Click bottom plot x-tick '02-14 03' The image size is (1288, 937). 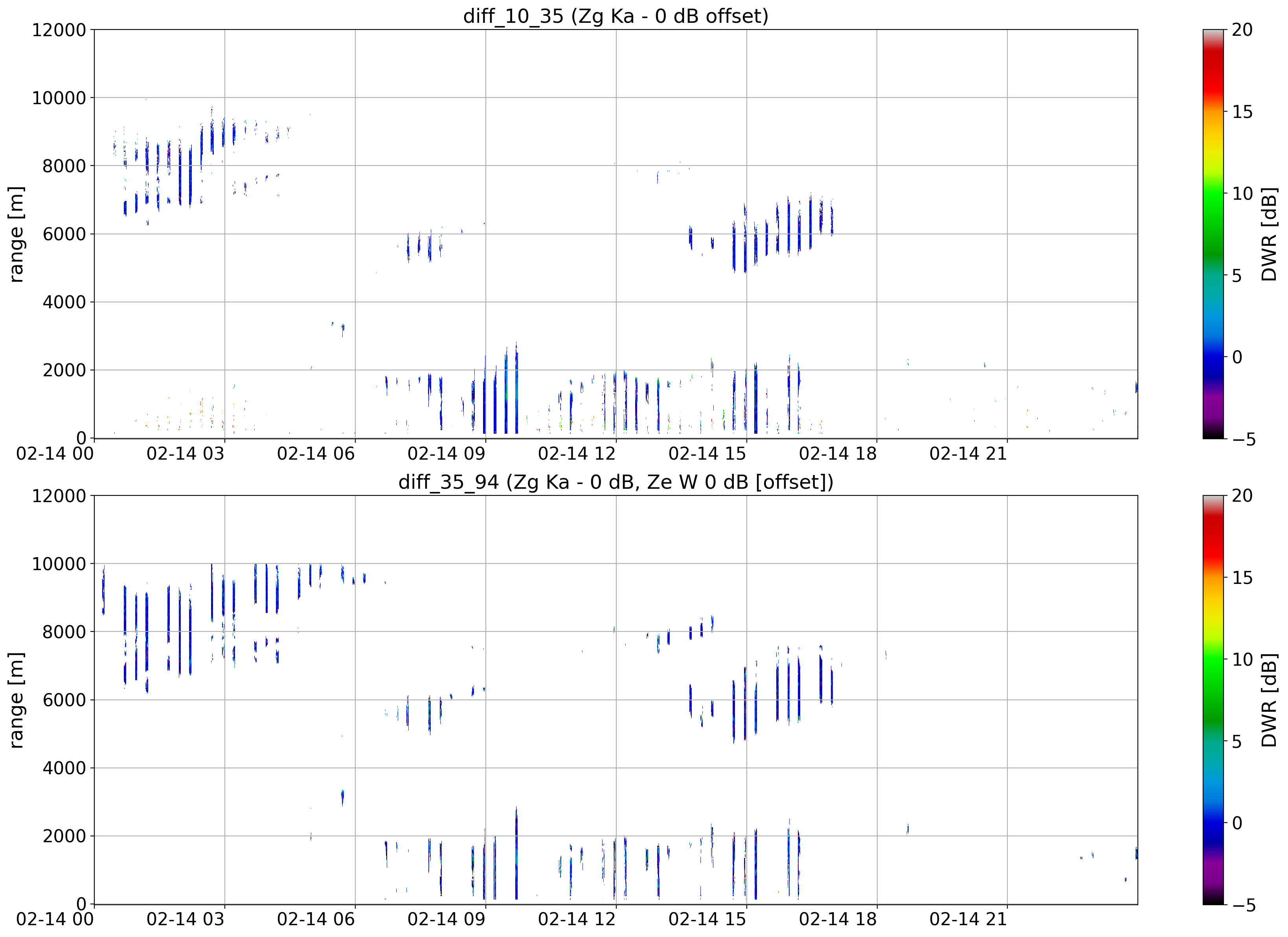(186, 919)
